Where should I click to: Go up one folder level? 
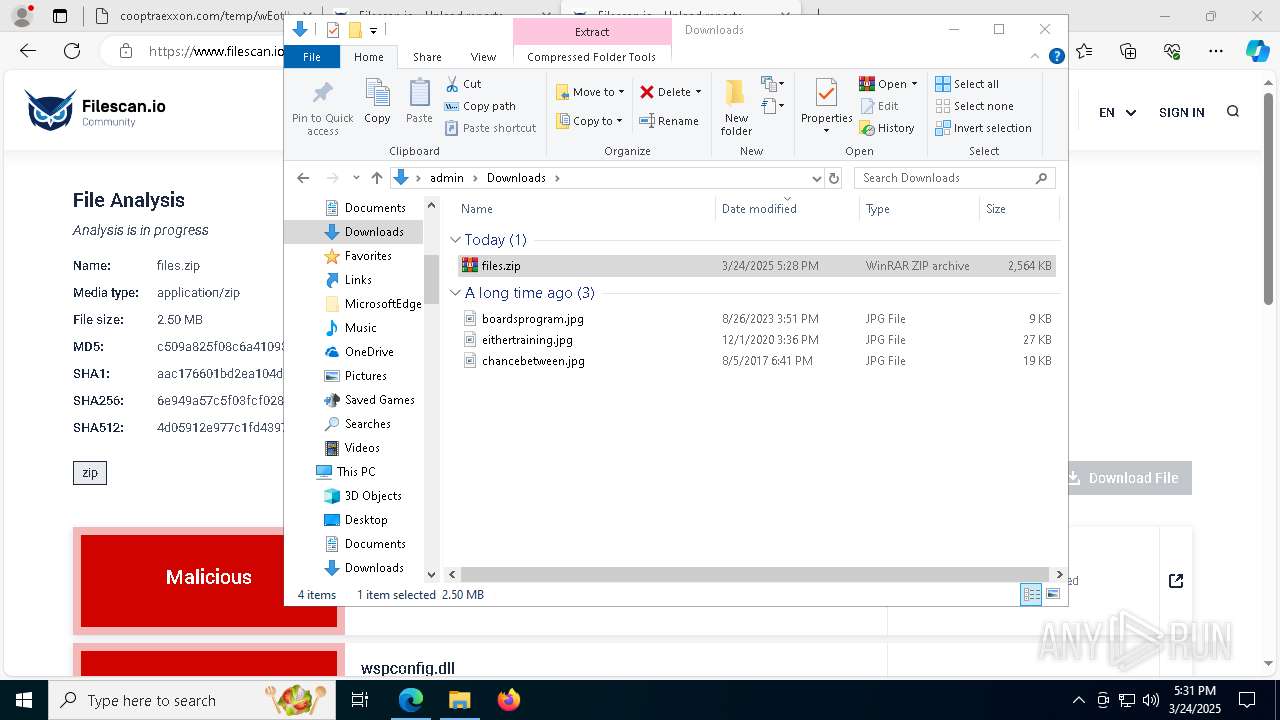[377, 178]
